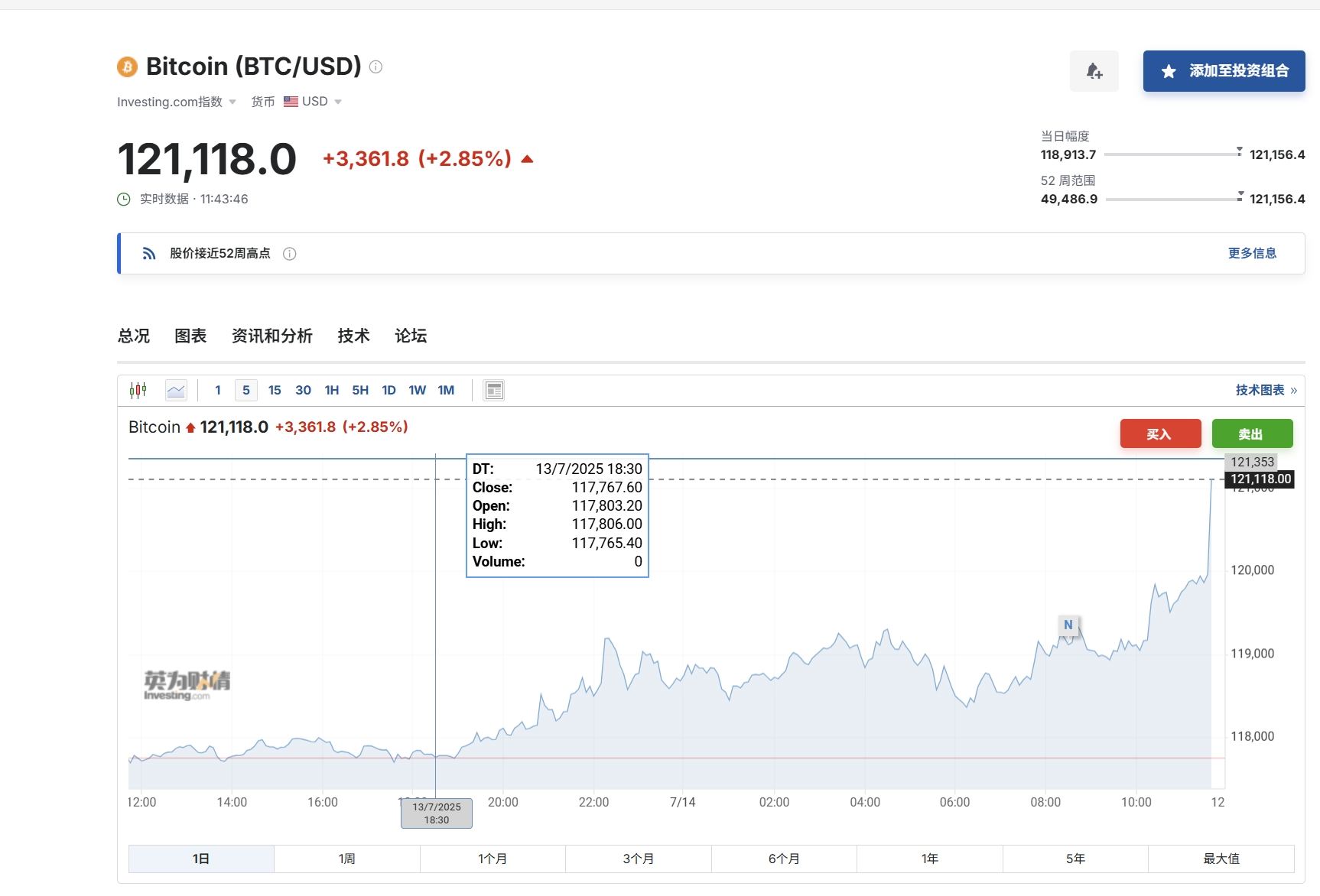This screenshot has height=896, width=1320.
Task: Select the 1D interval
Action: [x=389, y=391]
